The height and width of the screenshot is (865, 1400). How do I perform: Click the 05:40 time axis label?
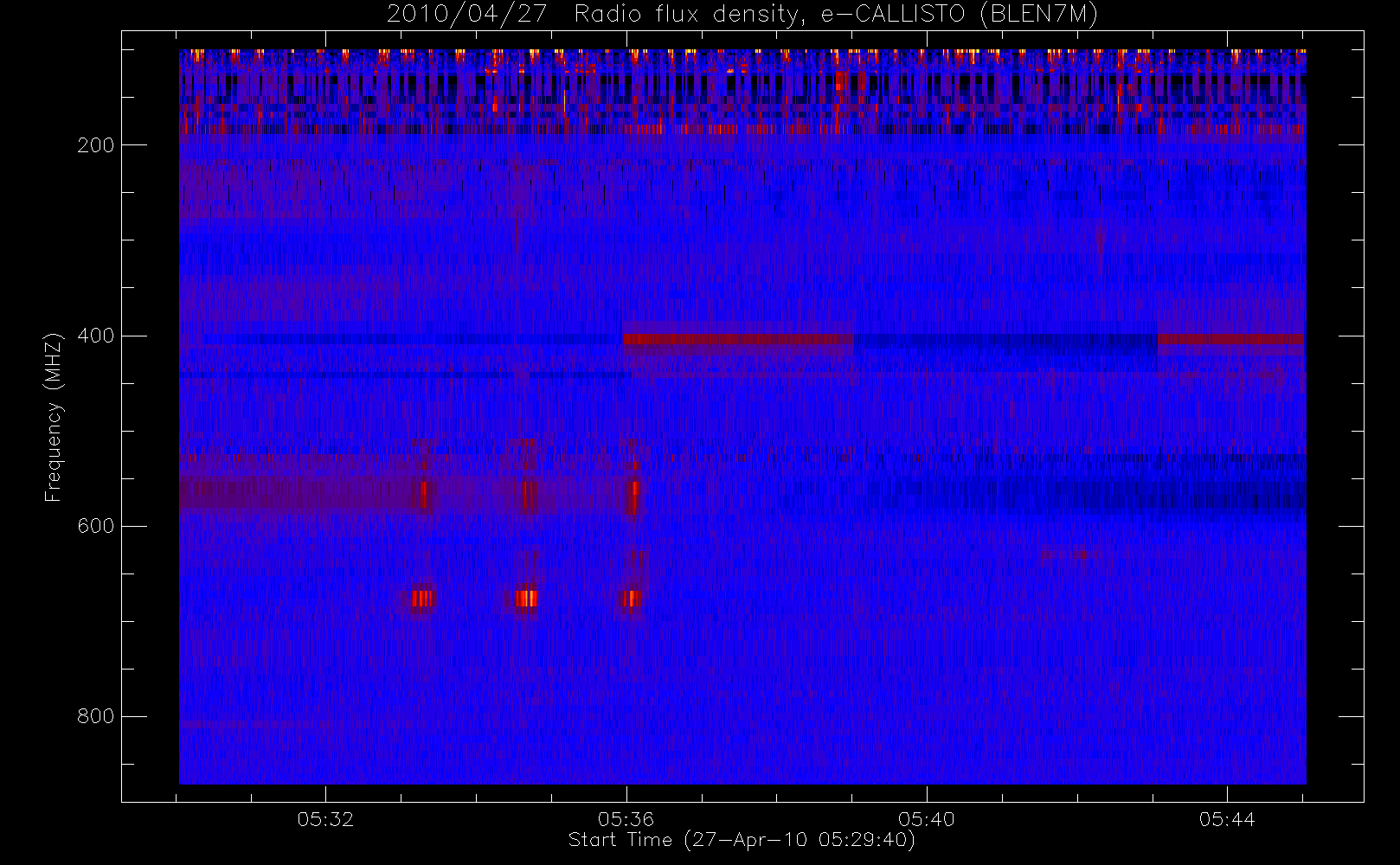coord(926,819)
